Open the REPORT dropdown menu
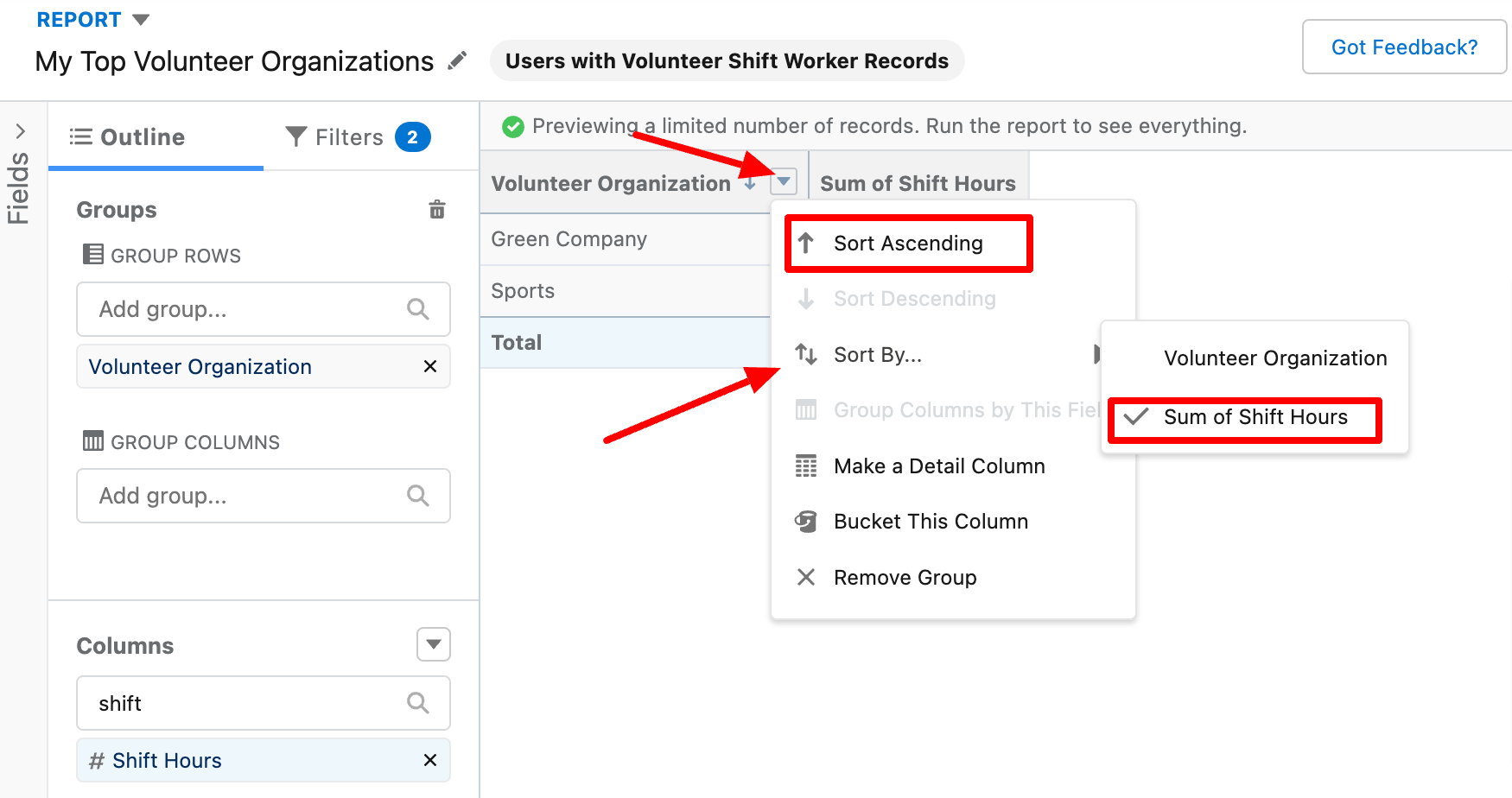Screen dimensions: 1512x798 coord(141,19)
